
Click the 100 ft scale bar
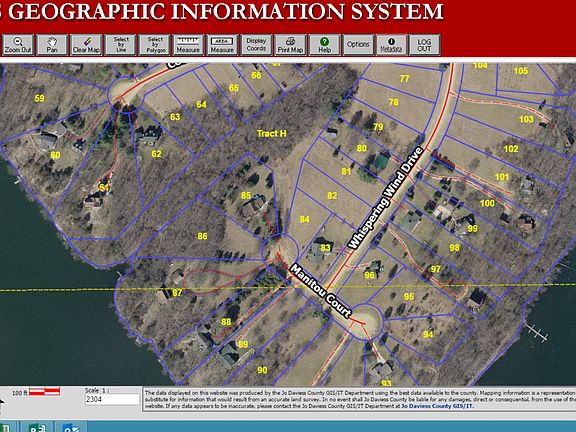click(x=44, y=392)
